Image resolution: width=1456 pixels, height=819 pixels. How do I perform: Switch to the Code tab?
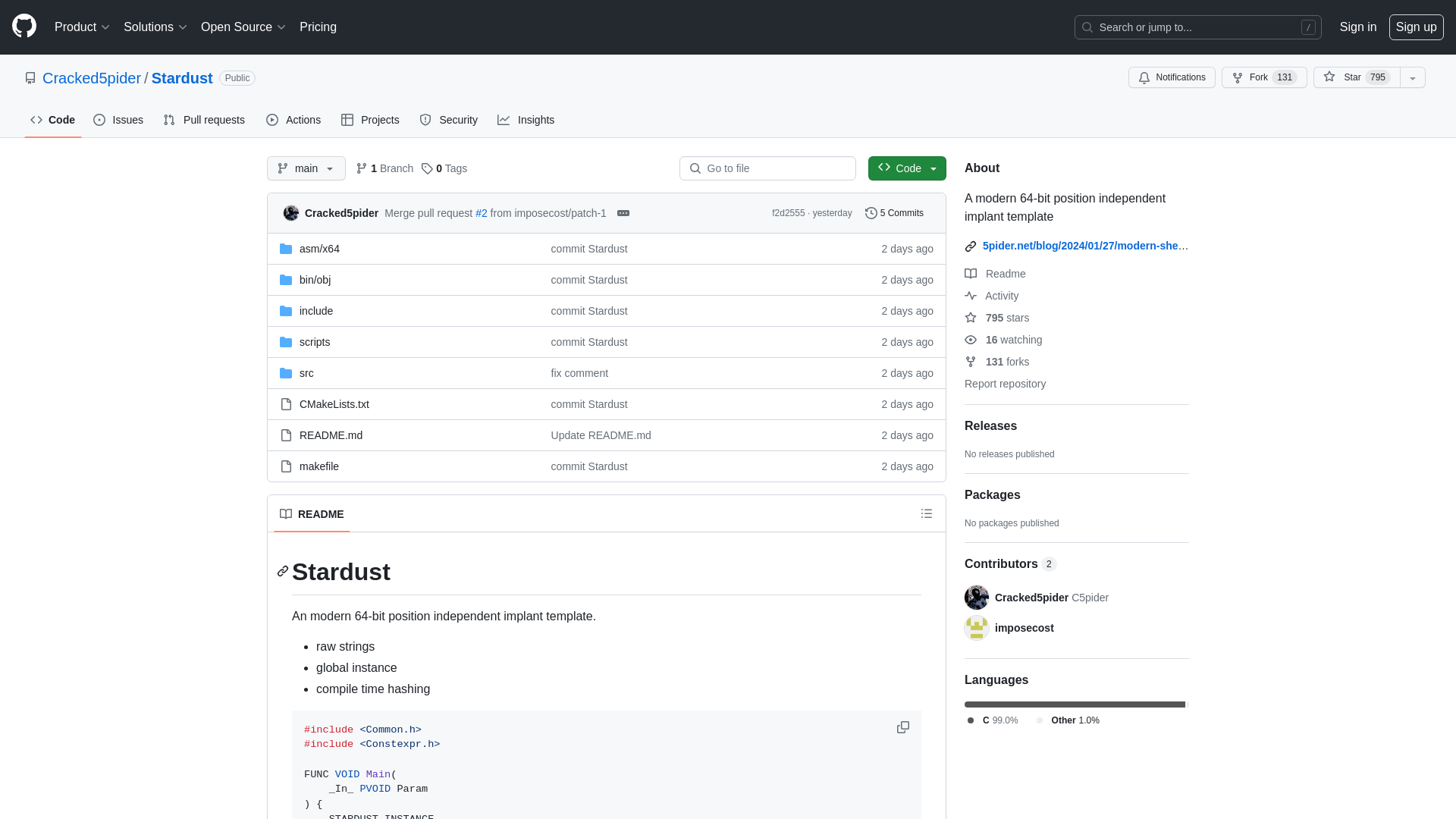(x=53, y=120)
